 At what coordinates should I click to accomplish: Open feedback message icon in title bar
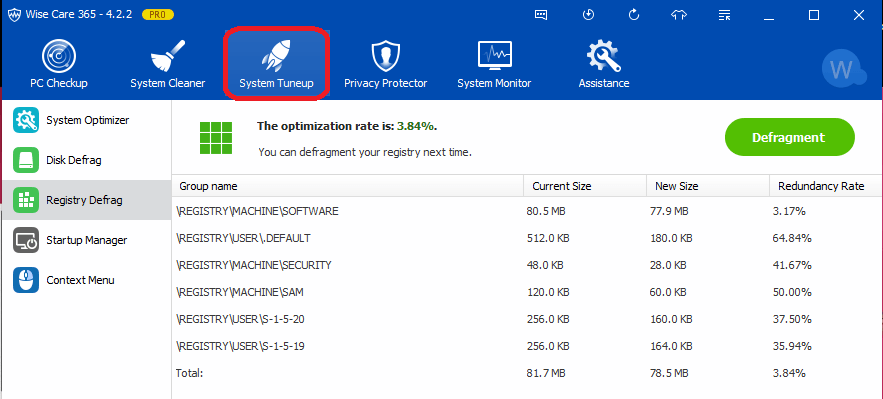pyautogui.click(x=541, y=15)
